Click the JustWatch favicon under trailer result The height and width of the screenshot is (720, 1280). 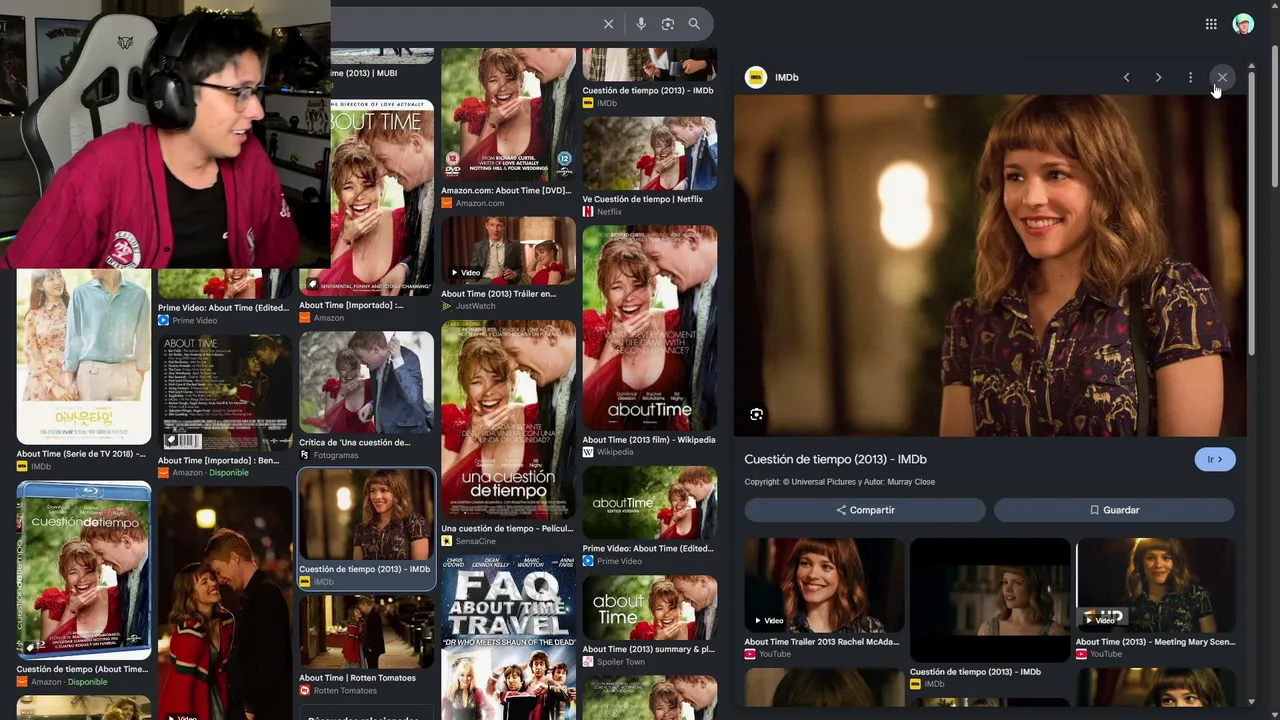pos(447,306)
